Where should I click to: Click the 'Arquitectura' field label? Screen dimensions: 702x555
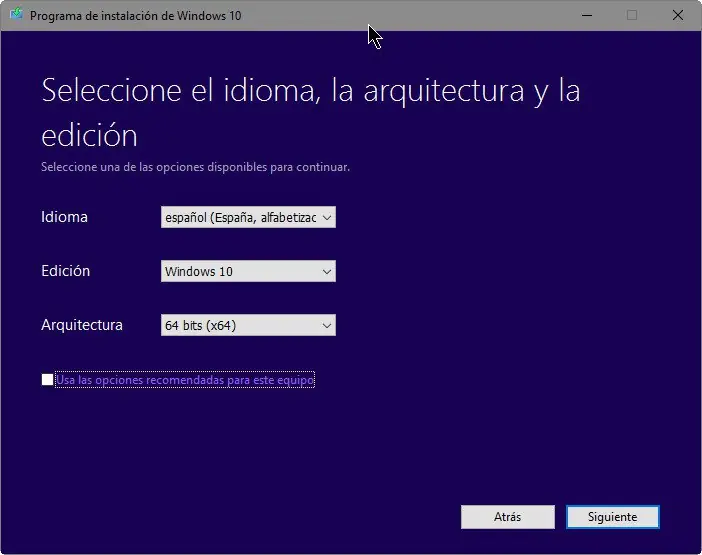pyautogui.click(x=82, y=325)
